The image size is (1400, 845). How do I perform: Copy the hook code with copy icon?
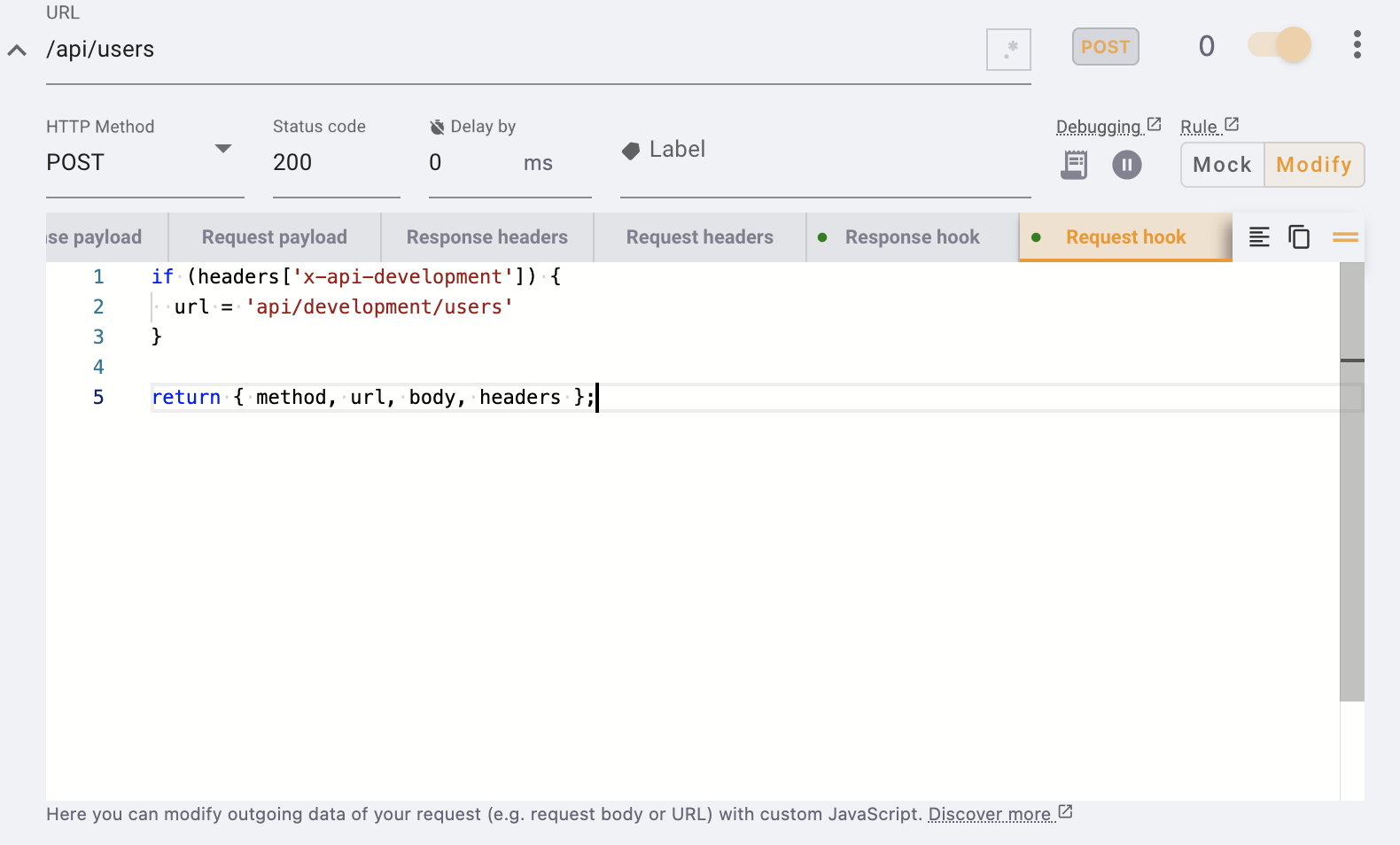pos(1299,237)
